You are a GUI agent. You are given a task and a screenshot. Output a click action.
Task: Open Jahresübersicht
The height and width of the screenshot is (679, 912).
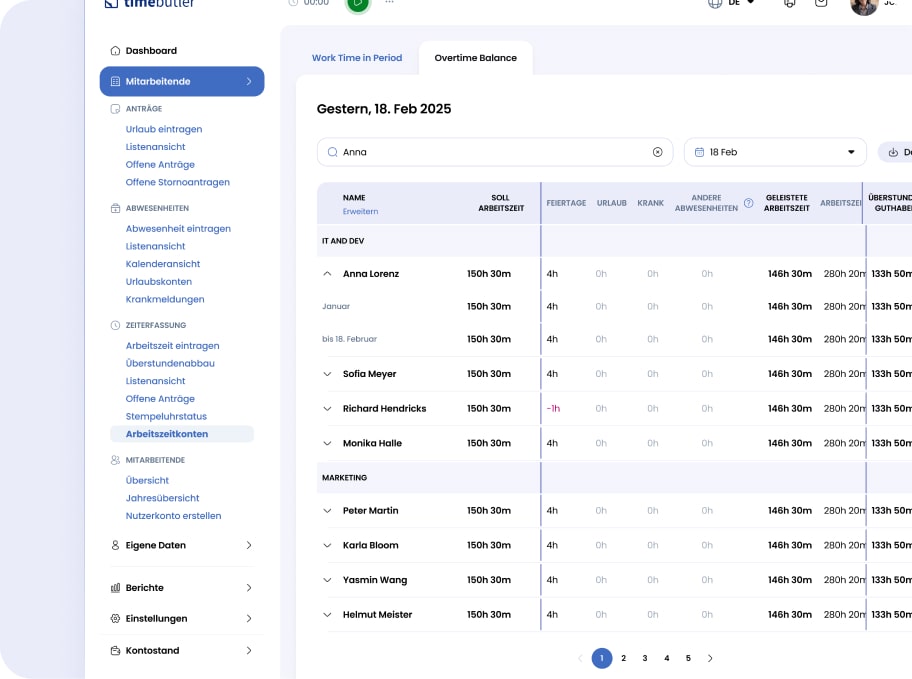[162, 498]
